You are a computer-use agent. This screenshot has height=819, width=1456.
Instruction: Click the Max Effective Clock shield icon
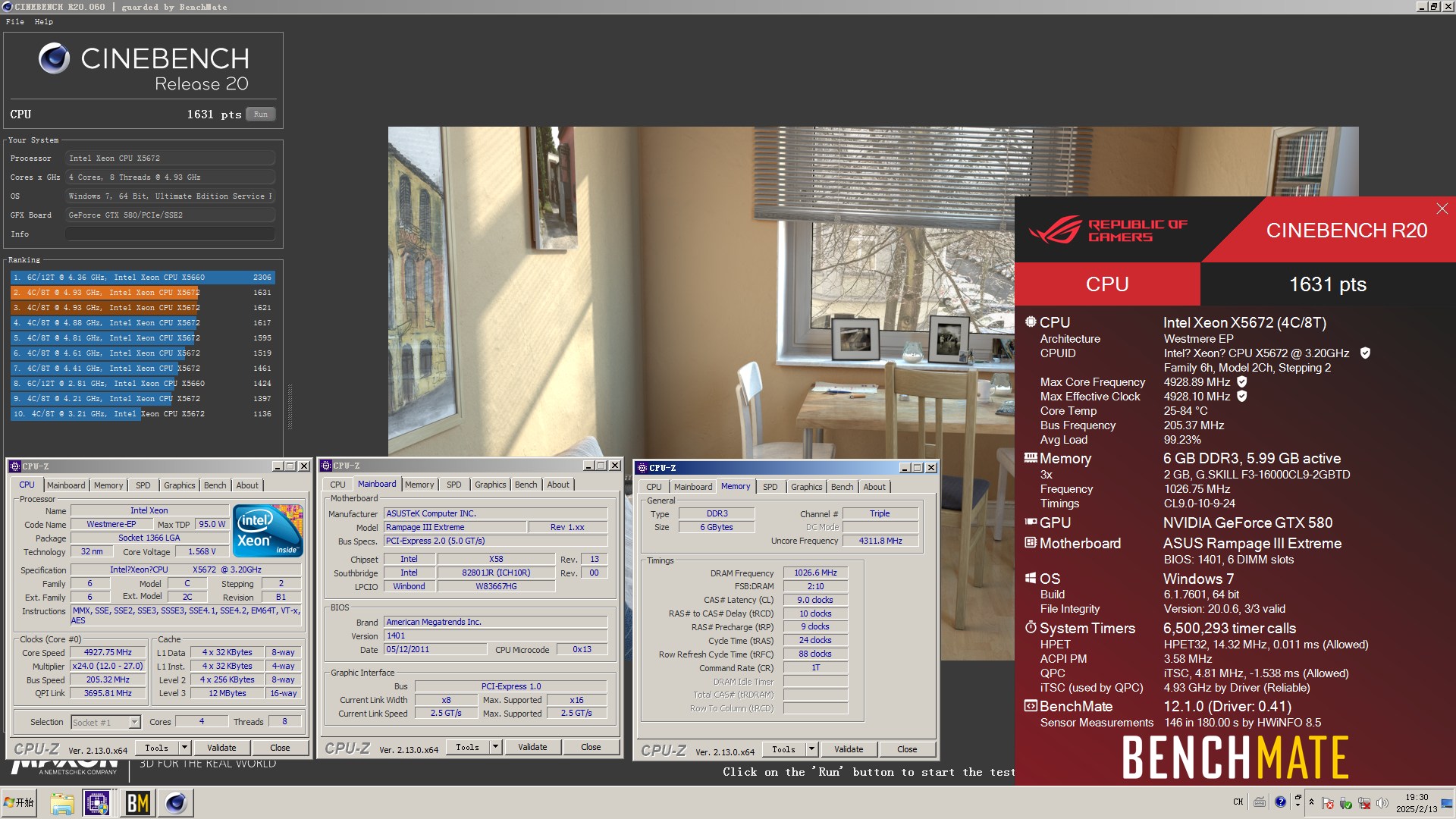[1242, 397]
